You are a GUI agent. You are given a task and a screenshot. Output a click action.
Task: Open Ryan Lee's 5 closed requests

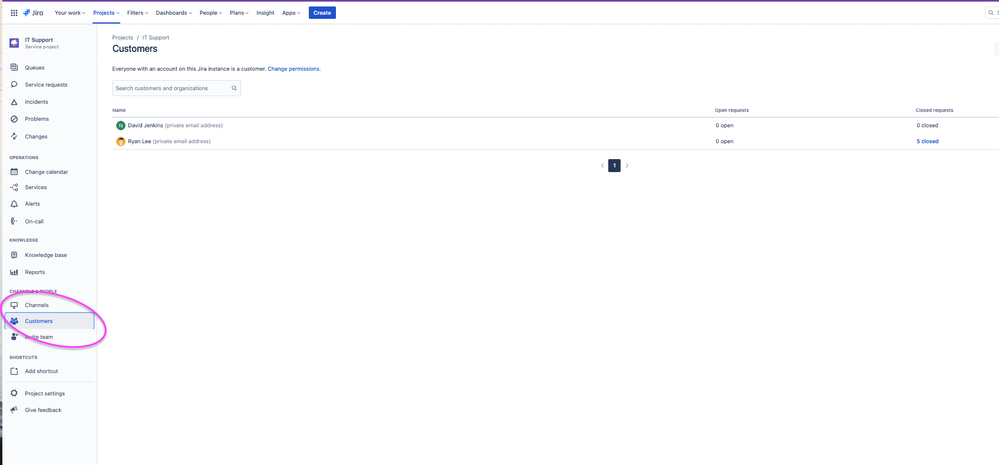click(x=927, y=141)
